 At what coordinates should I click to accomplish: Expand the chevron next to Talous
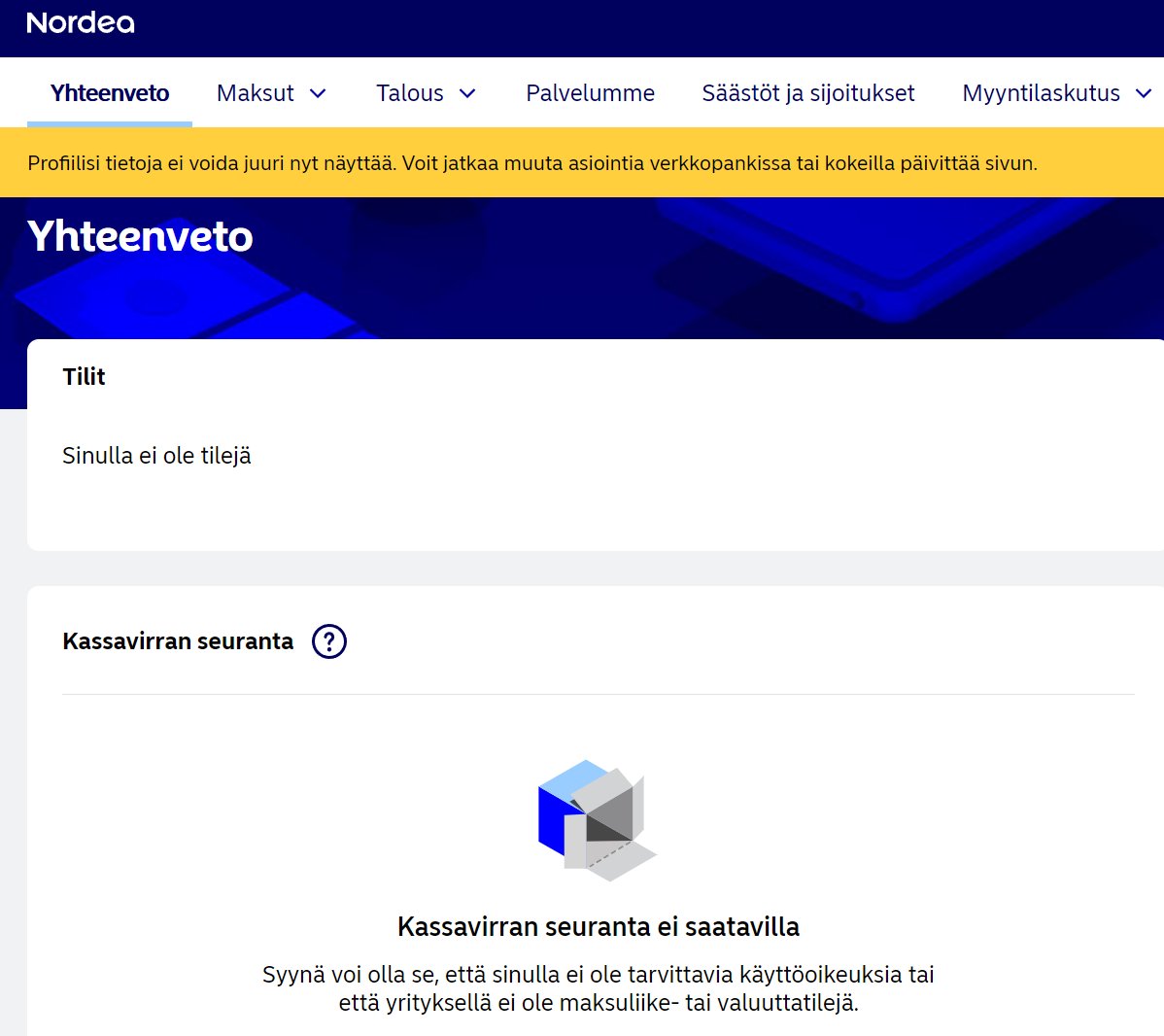(x=467, y=93)
